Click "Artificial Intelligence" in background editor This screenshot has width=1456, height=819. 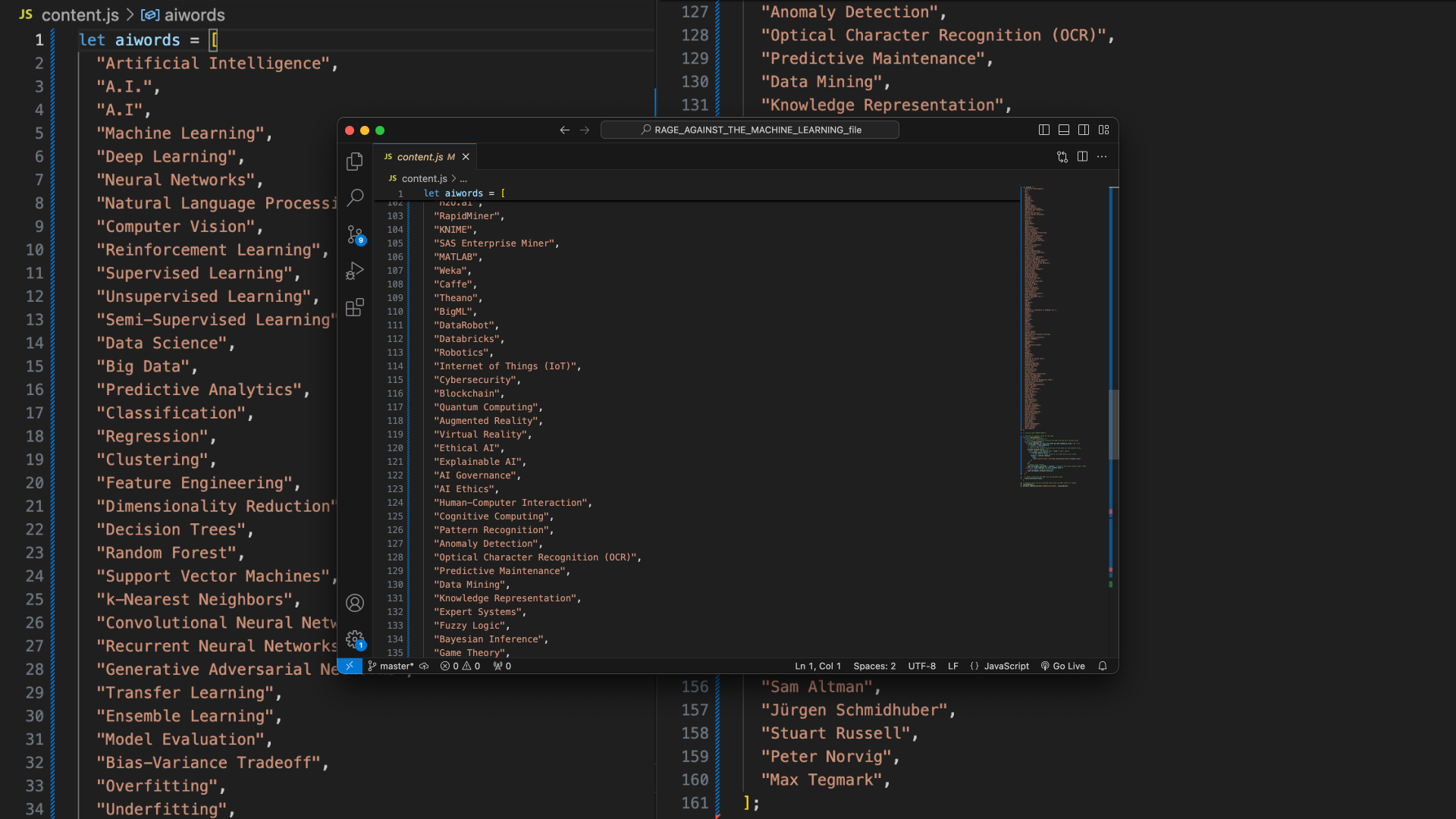213,64
